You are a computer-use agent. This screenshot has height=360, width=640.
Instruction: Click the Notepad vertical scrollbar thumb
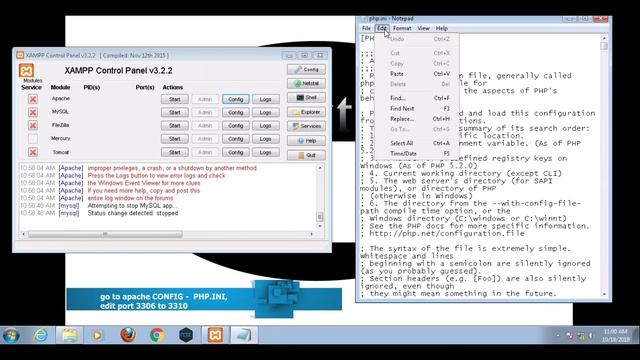click(x=604, y=46)
